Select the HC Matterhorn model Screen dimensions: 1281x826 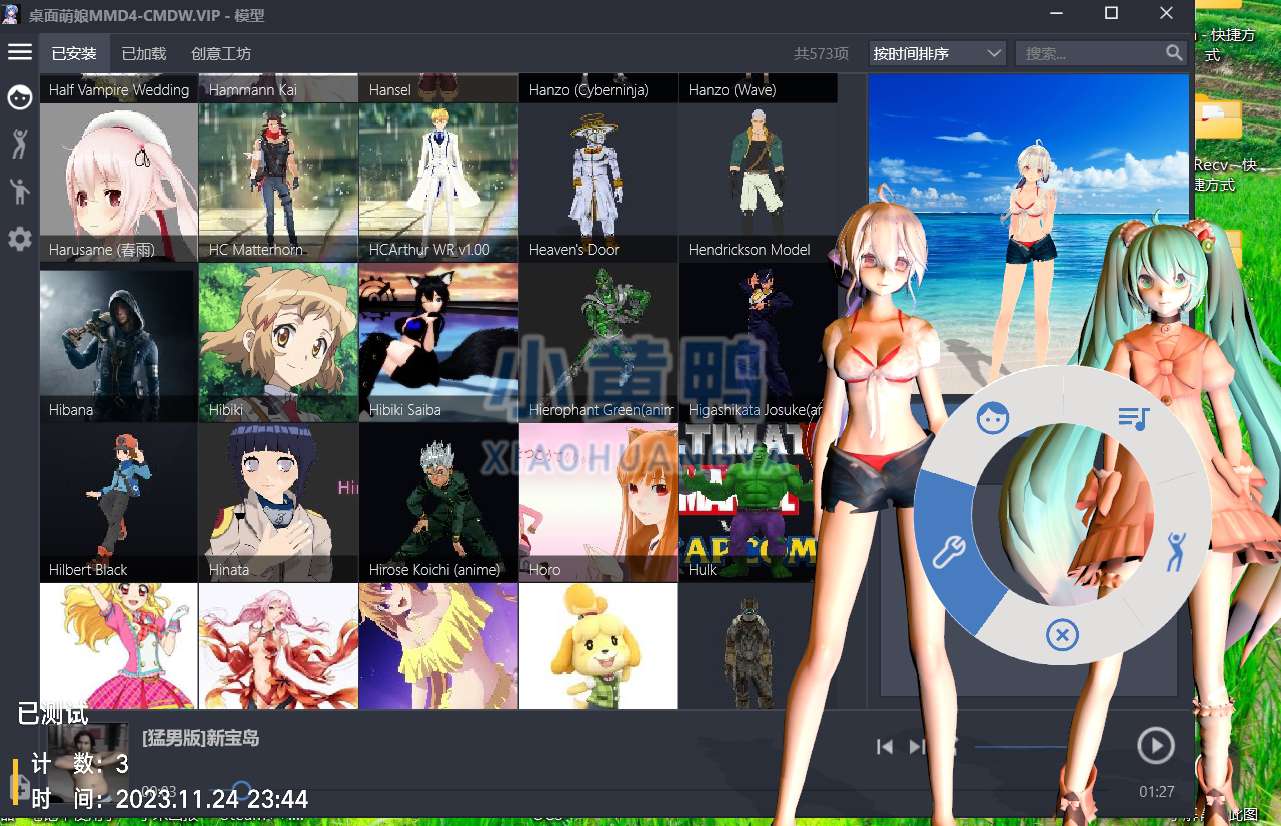click(x=279, y=182)
